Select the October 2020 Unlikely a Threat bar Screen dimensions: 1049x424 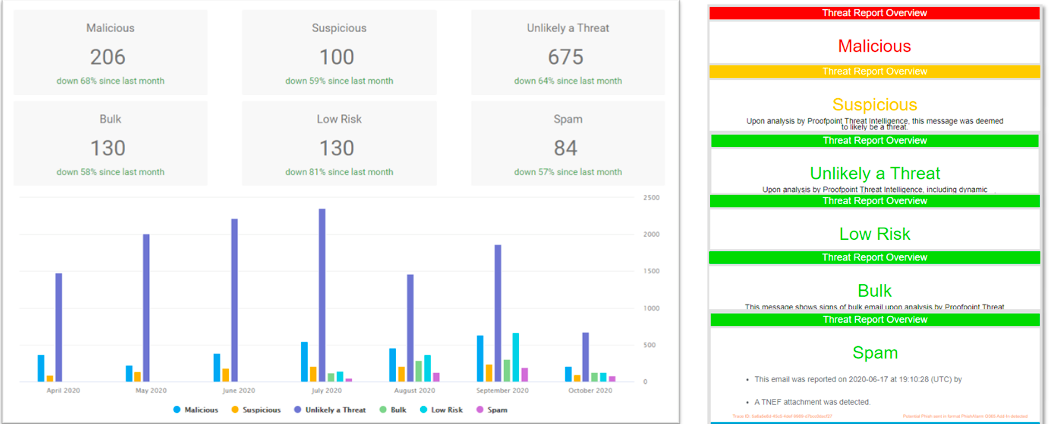586,357
